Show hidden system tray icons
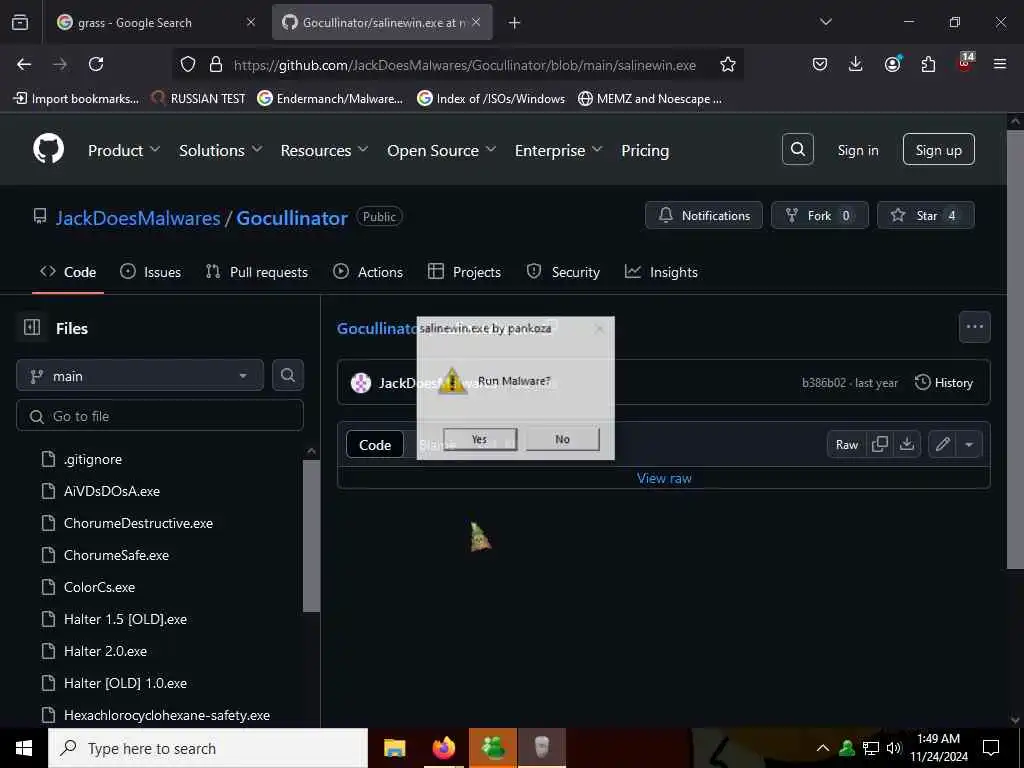The height and width of the screenshot is (768, 1024). click(823, 748)
